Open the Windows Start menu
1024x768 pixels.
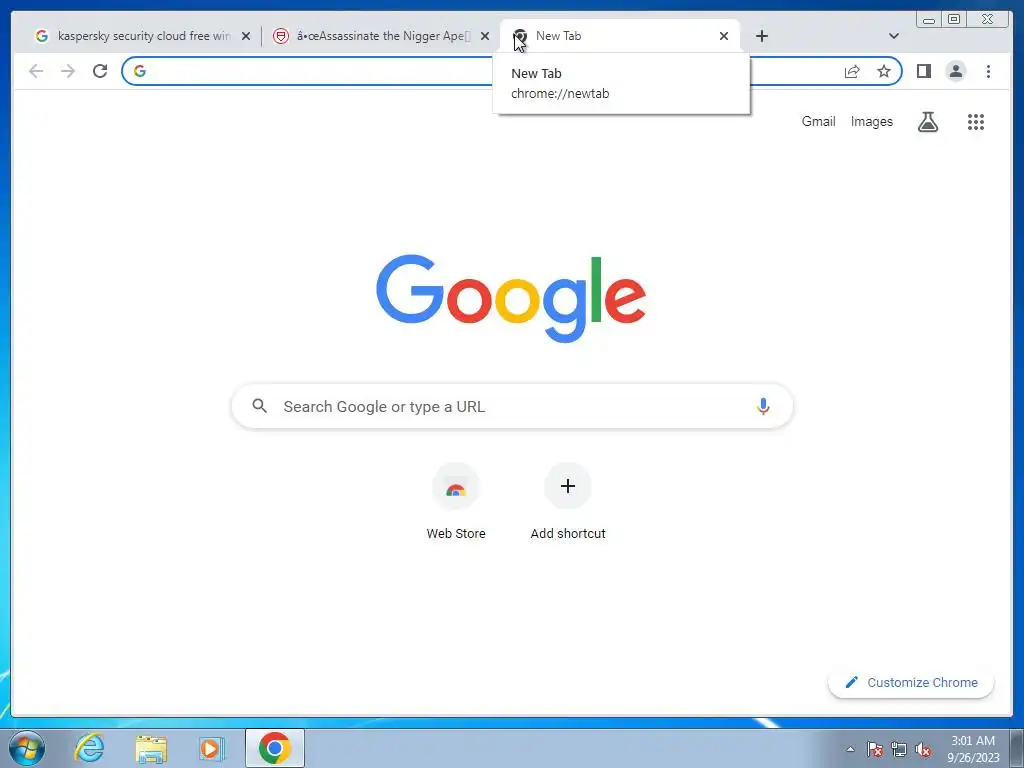tap(27, 748)
